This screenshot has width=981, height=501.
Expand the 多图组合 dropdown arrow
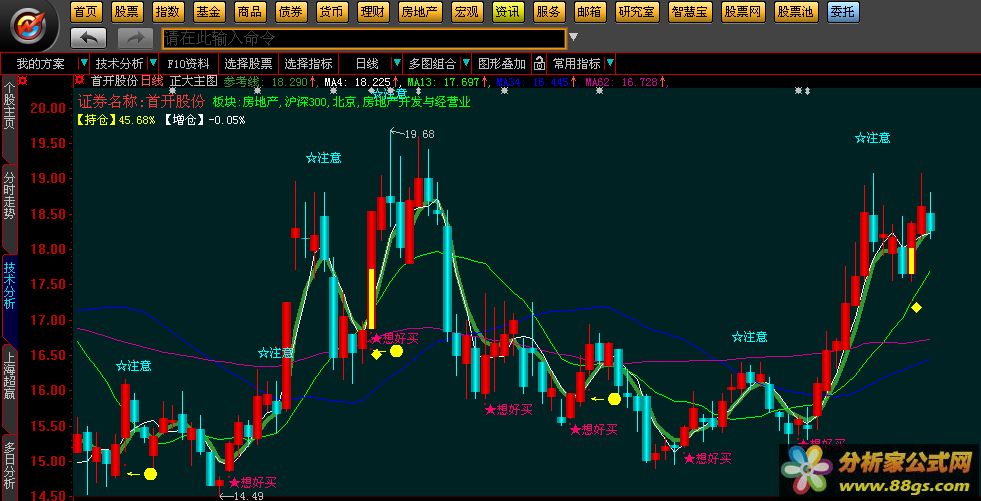pyautogui.click(x=466, y=63)
